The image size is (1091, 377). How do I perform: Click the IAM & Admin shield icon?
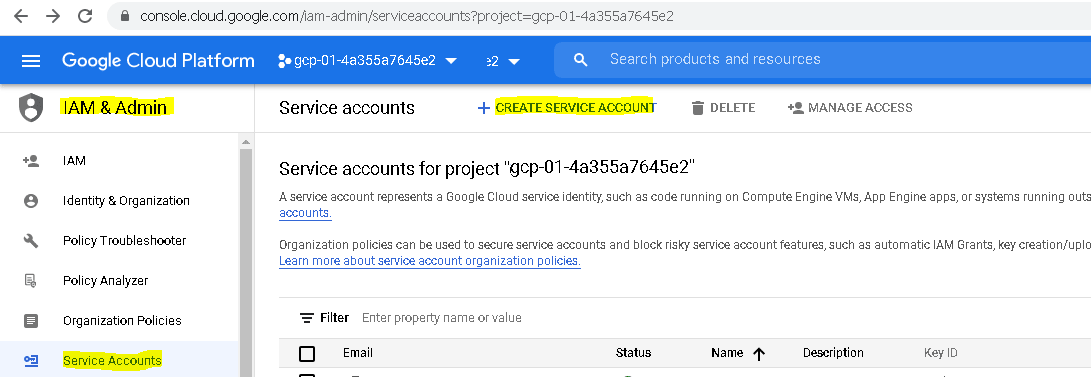[x=31, y=108]
